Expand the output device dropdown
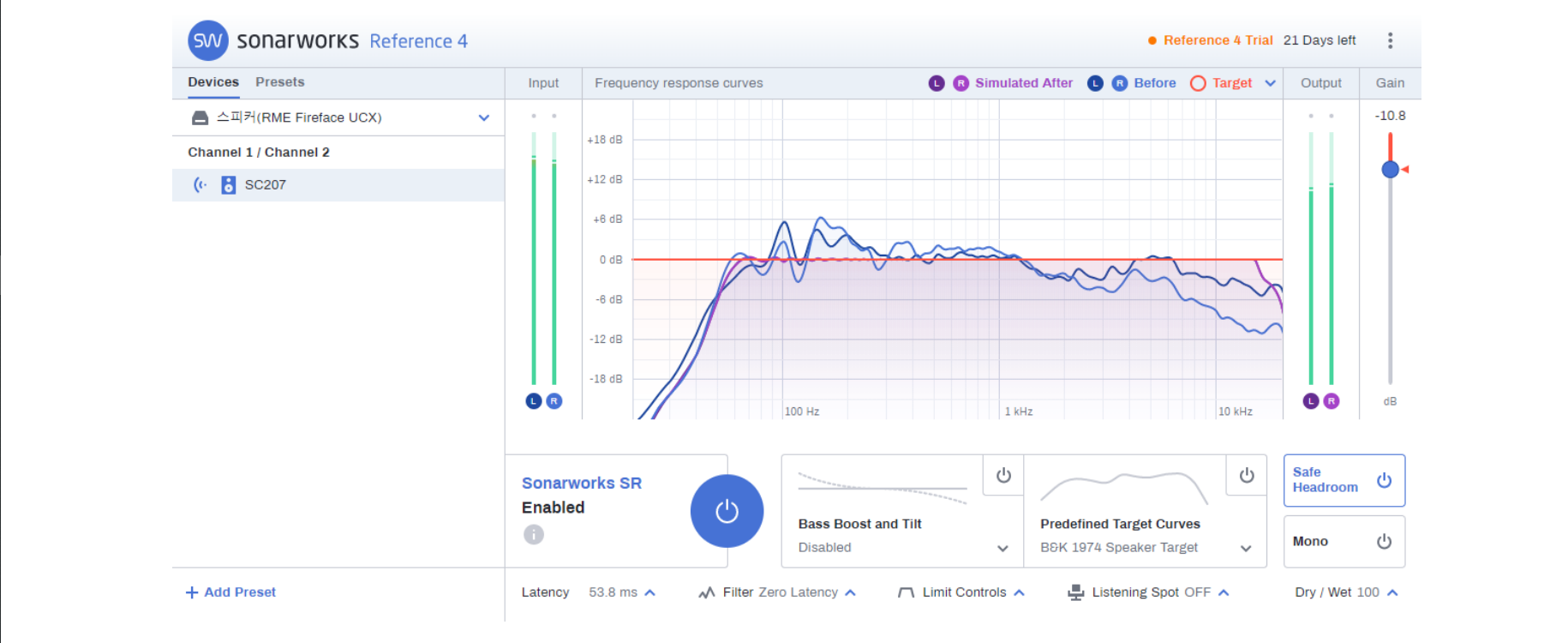The height and width of the screenshot is (643, 1568). (x=484, y=117)
